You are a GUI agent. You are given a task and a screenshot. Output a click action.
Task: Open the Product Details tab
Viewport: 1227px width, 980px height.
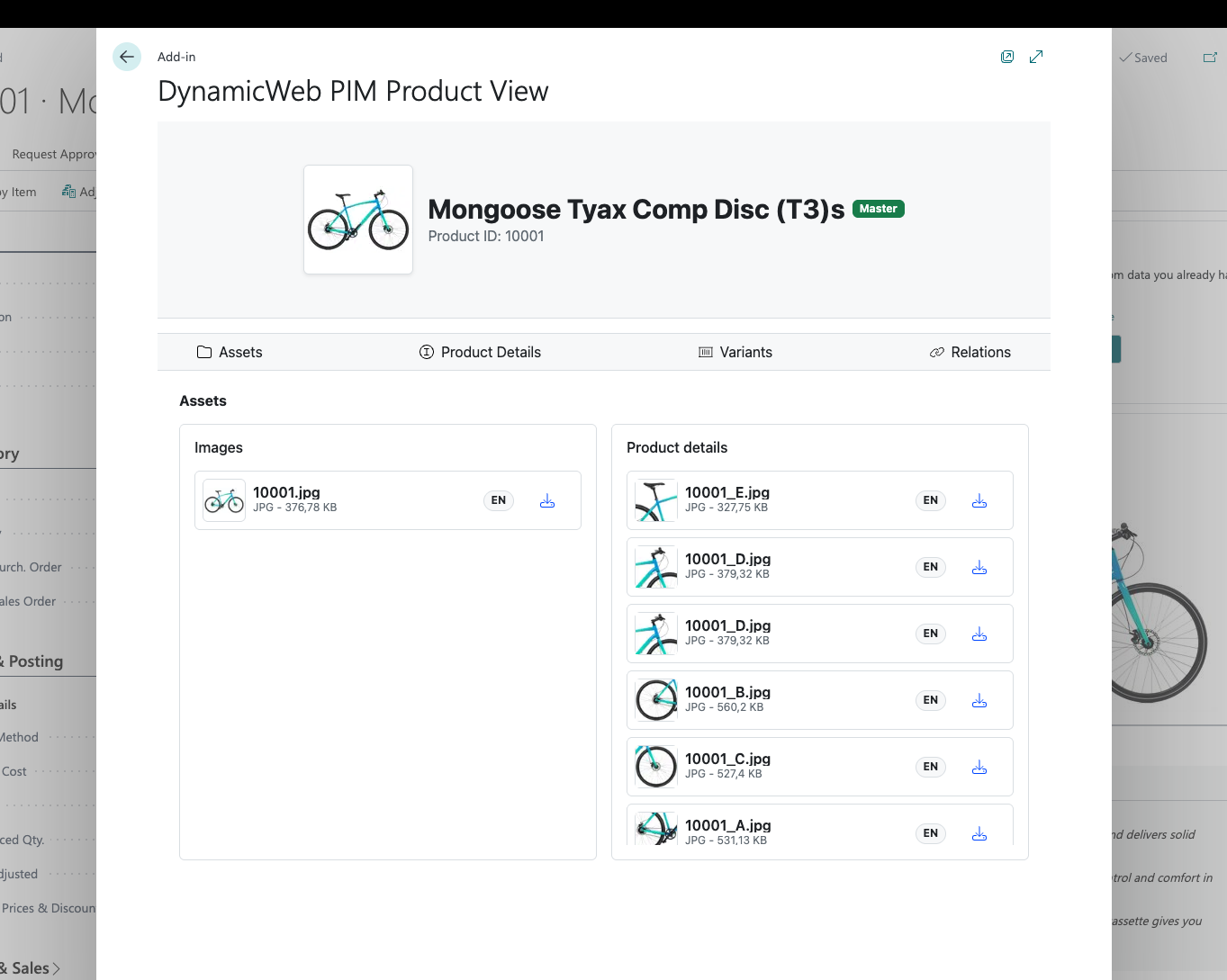point(480,352)
